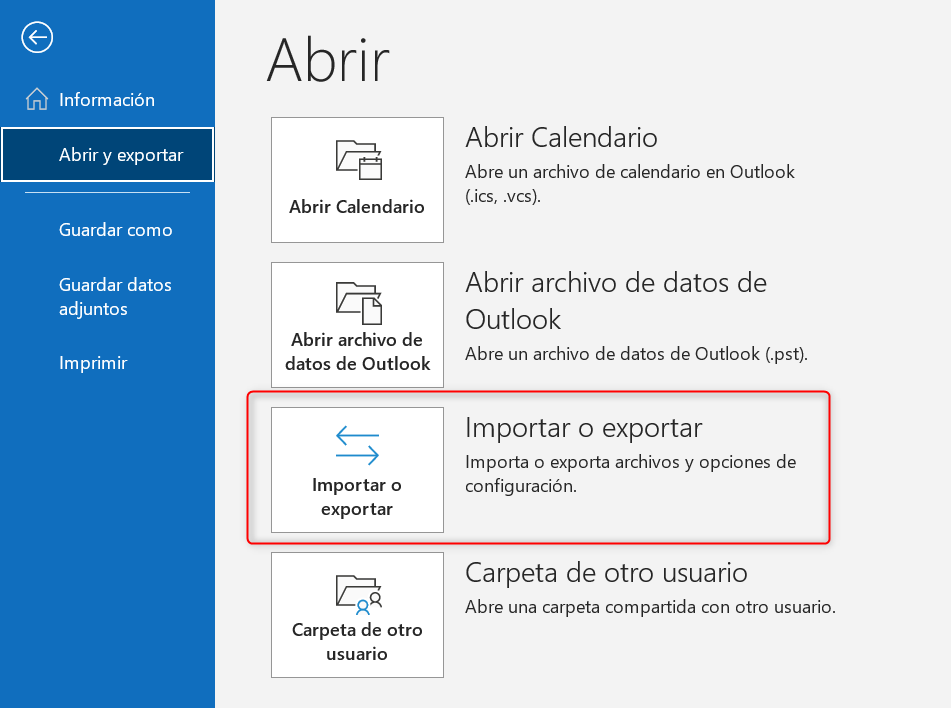Image resolution: width=951 pixels, height=708 pixels.
Task: Click 'Abre un archivo de calendario' description
Action: (630, 184)
